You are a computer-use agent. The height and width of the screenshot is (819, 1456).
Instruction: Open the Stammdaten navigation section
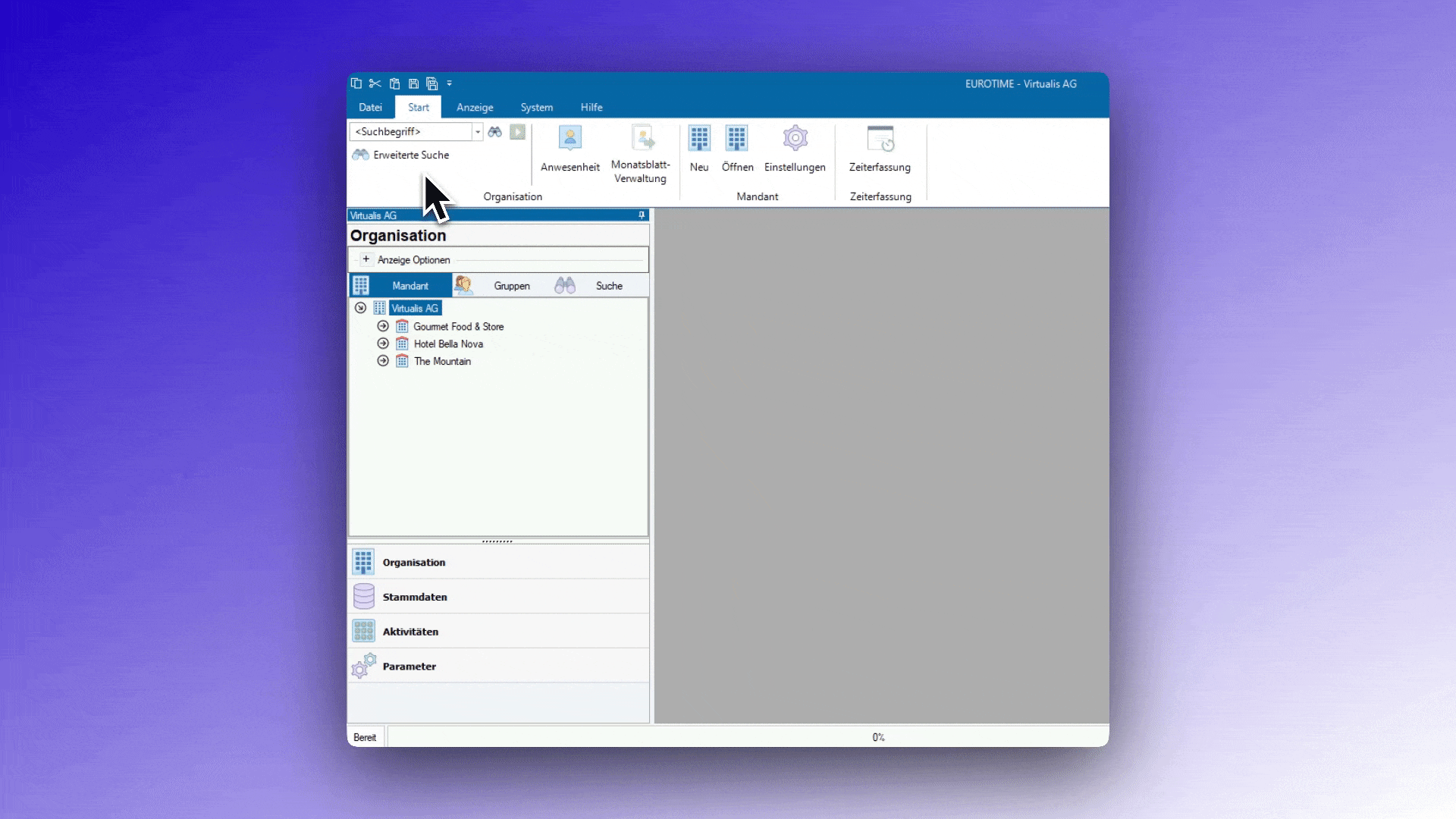[x=415, y=597]
